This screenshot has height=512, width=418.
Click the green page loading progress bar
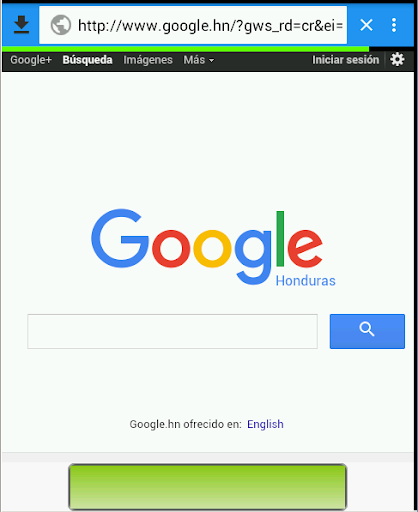(x=185, y=49)
